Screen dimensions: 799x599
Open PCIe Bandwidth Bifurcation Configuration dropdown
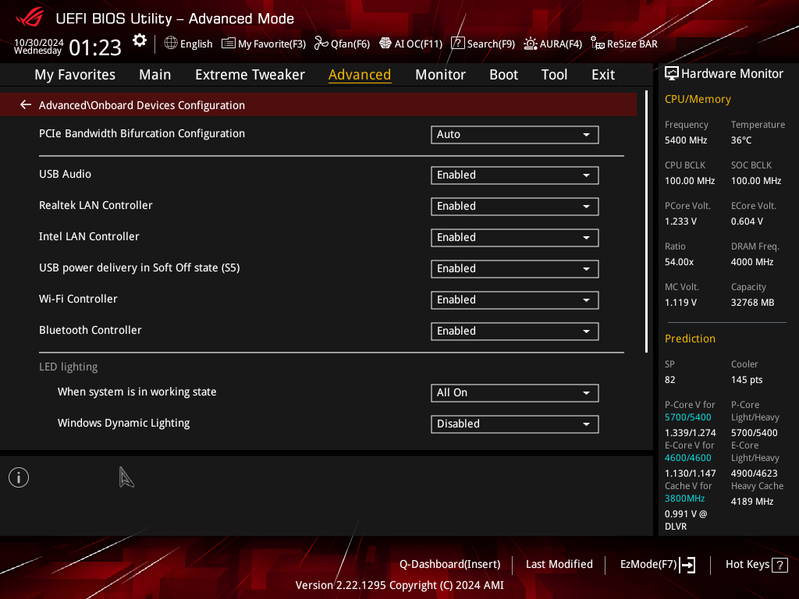tap(515, 134)
